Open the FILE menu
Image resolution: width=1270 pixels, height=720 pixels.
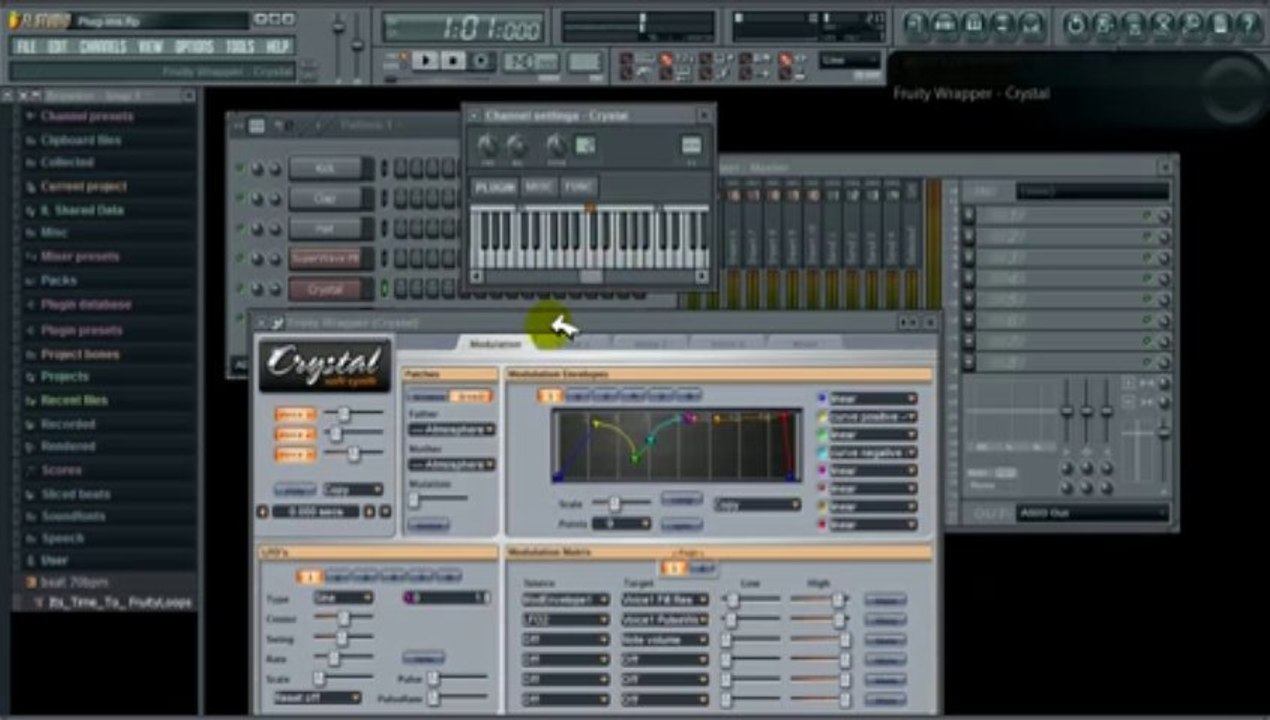(26, 47)
